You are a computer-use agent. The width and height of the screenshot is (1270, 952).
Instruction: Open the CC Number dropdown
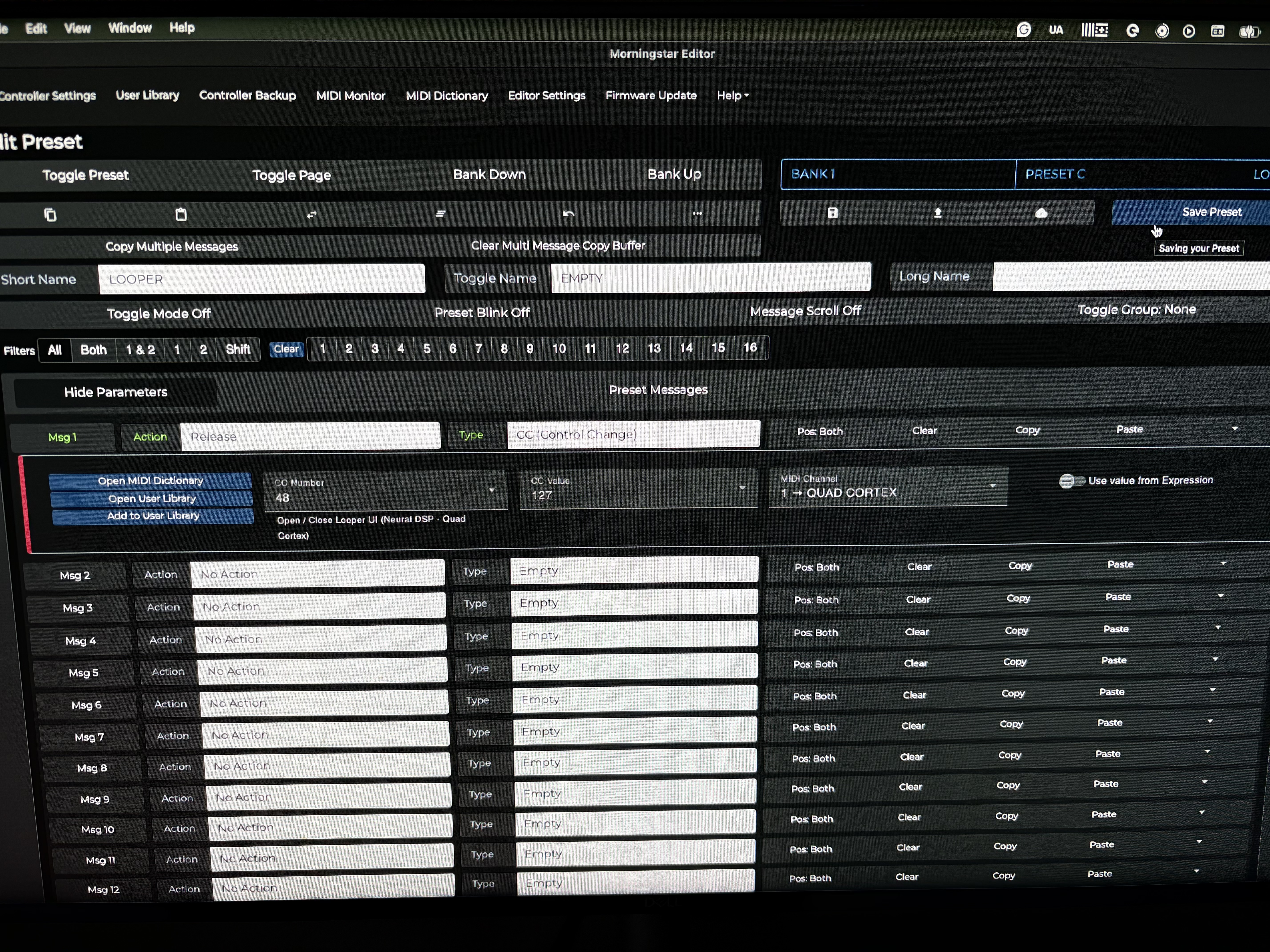385,491
